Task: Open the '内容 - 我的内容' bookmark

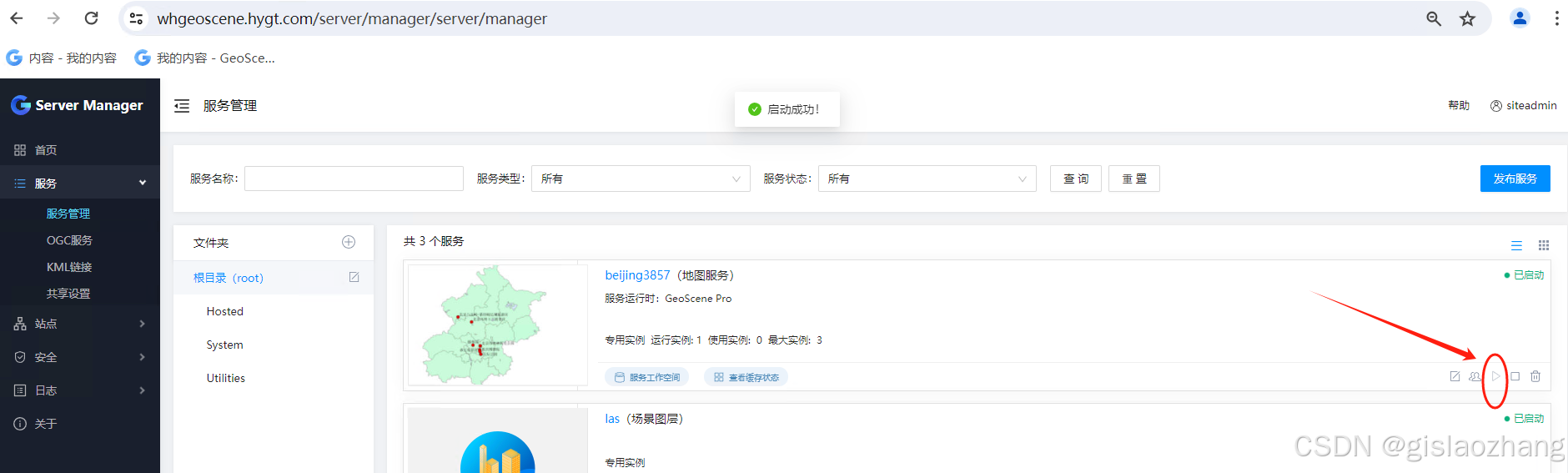Action: [x=62, y=58]
